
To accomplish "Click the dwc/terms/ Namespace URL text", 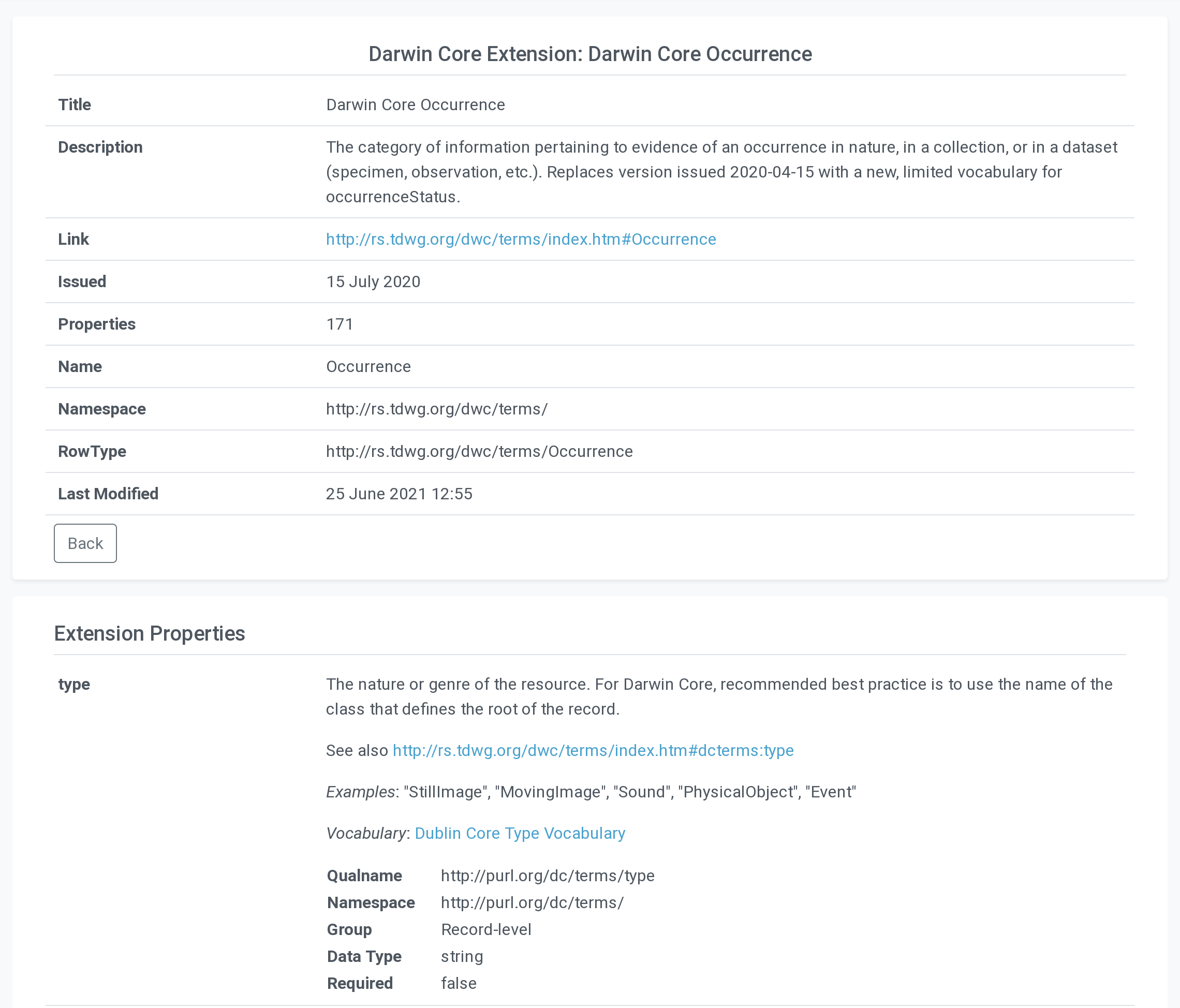I will point(436,409).
